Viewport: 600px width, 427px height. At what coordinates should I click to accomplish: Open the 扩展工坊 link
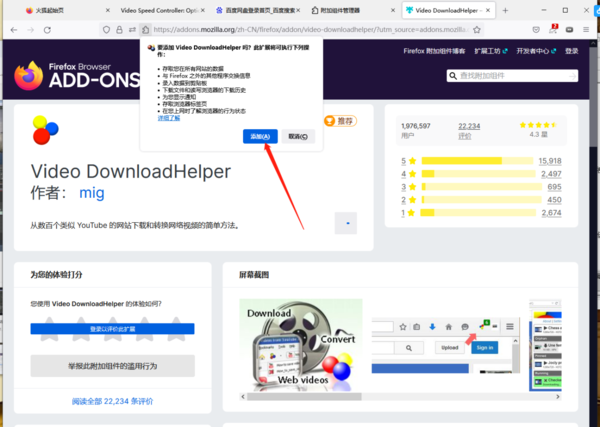coord(491,51)
